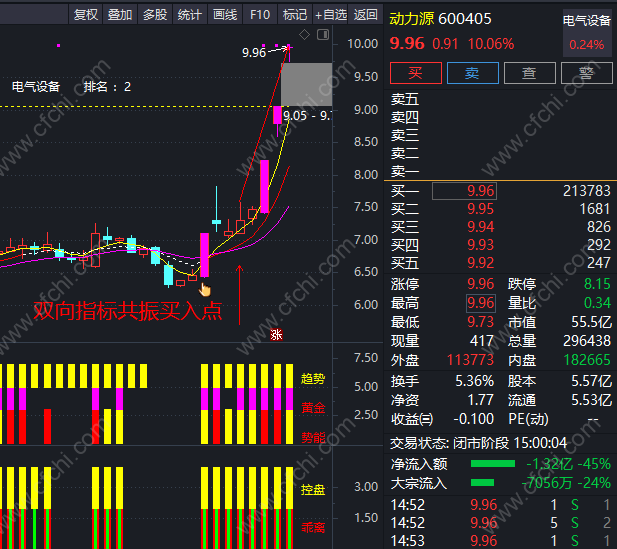Screen dimensions: 617x549
Task: Click the 涨停 limit-up price 9.96
Action: tap(480, 284)
